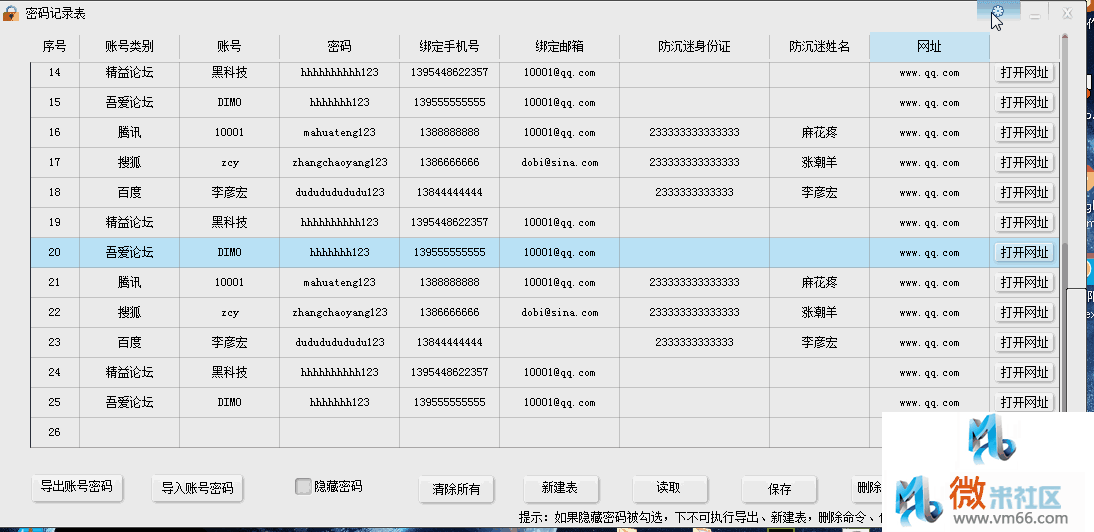Select 精益论坛 cell in row 19
Screen dimensions: 1094x532
[130, 222]
